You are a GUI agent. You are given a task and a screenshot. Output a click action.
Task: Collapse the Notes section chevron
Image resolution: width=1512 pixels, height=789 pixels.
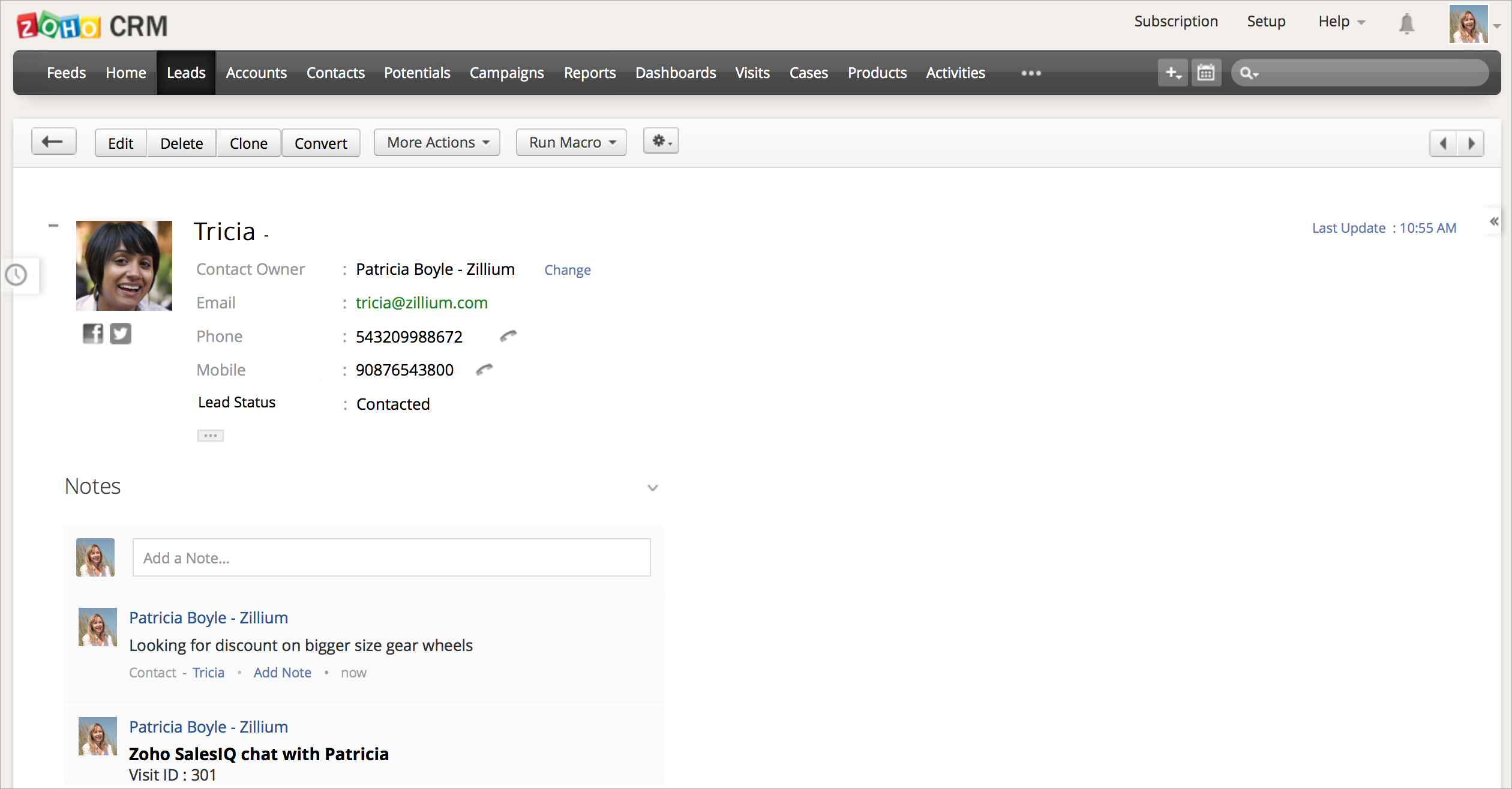pyautogui.click(x=653, y=487)
